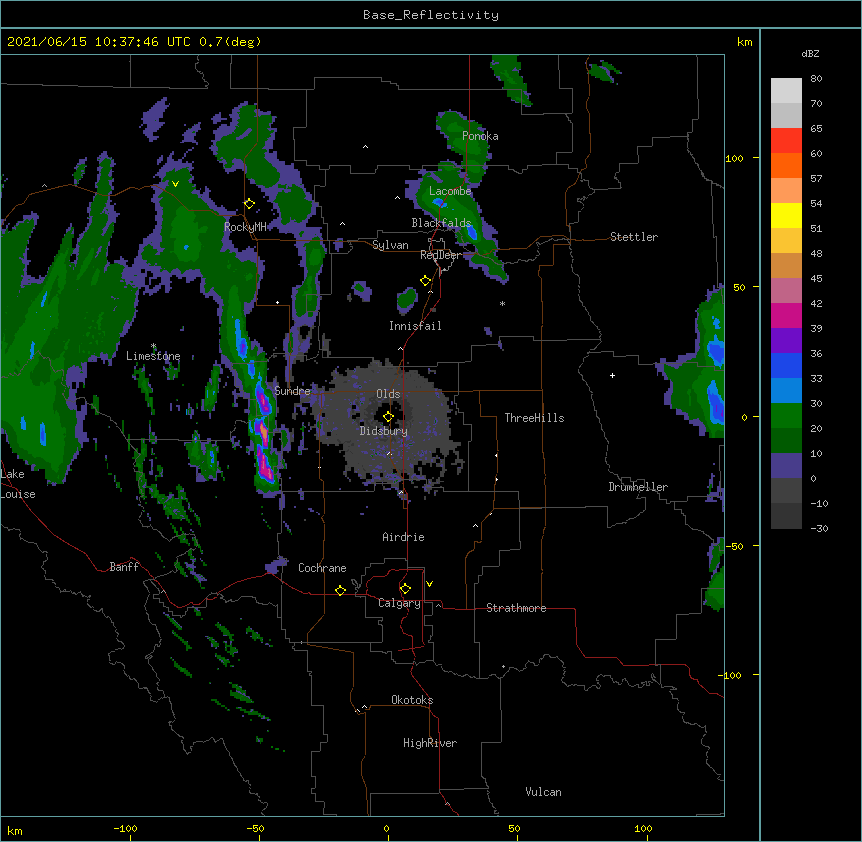Viewport: 862px width, 842px height.
Task: Click the white asterisk marker above Limestone
Action: click(x=153, y=346)
